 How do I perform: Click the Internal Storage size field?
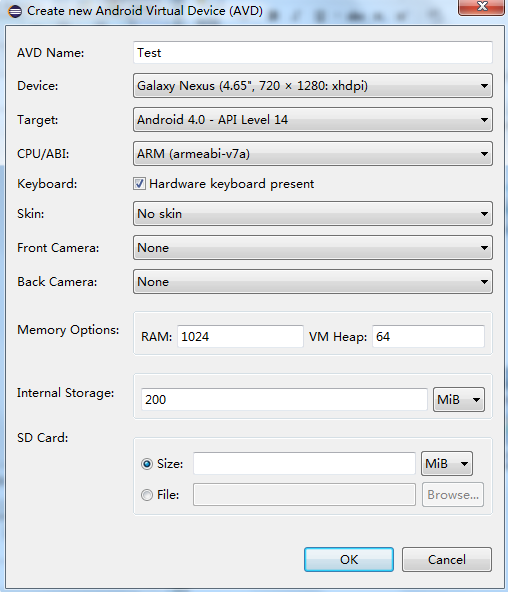click(x=284, y=399)
